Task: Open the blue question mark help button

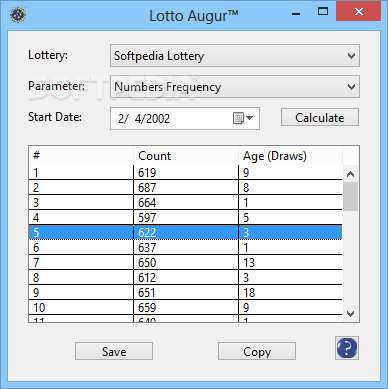Action: (347, 348)
